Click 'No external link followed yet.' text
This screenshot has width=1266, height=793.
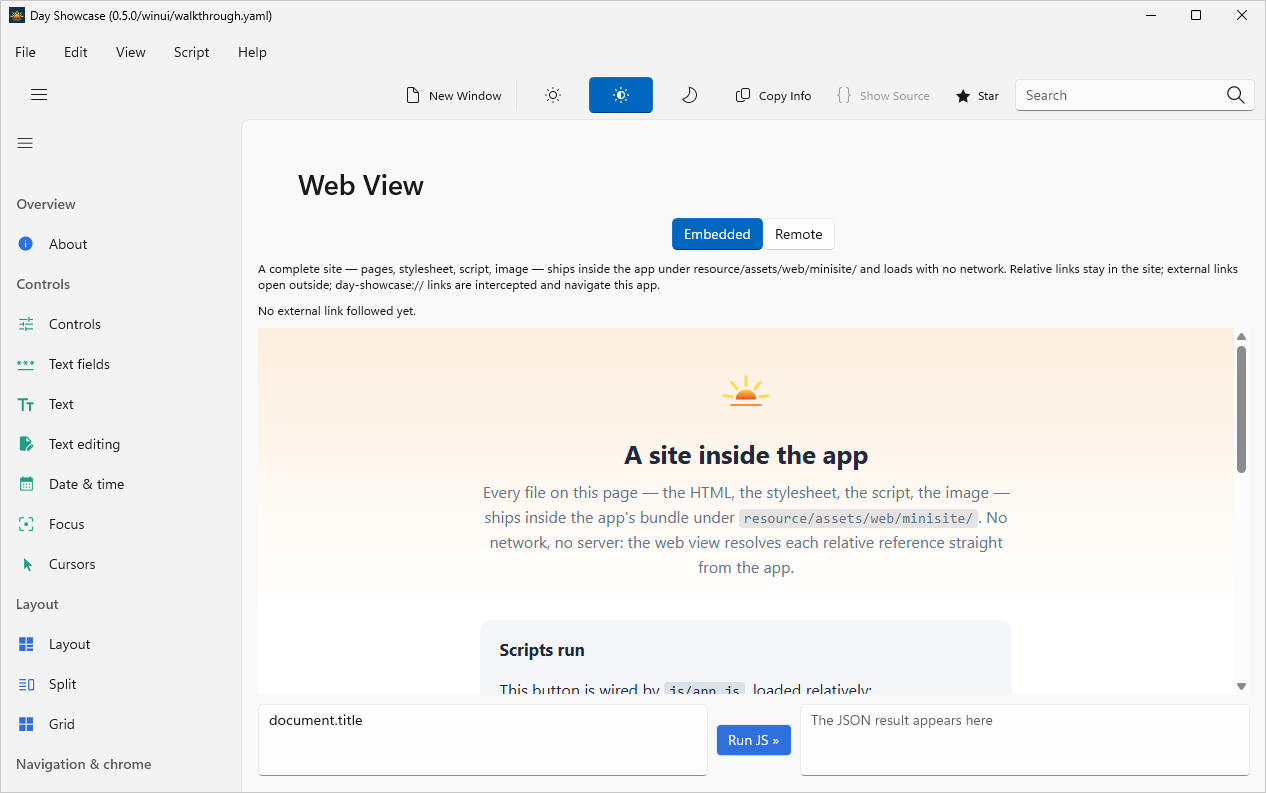[337, 311]
